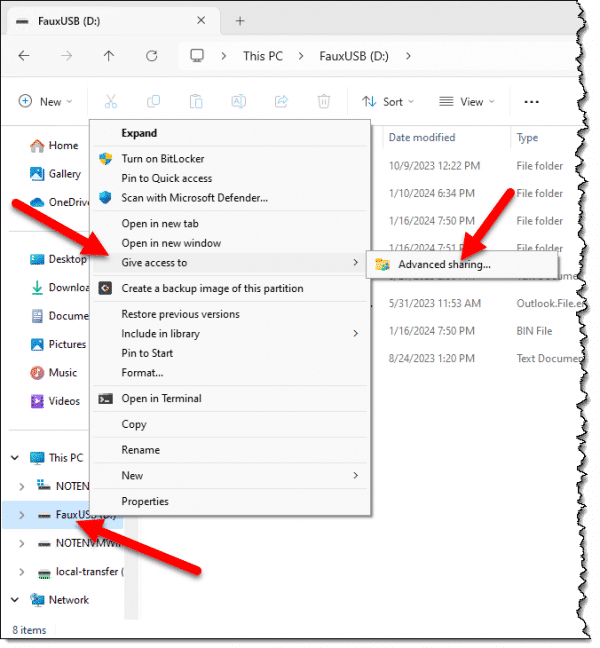Viewport: 600px width, 648px height.
Task: Click the Cut scissors icon in toolbar
Action: pos(111,101)
